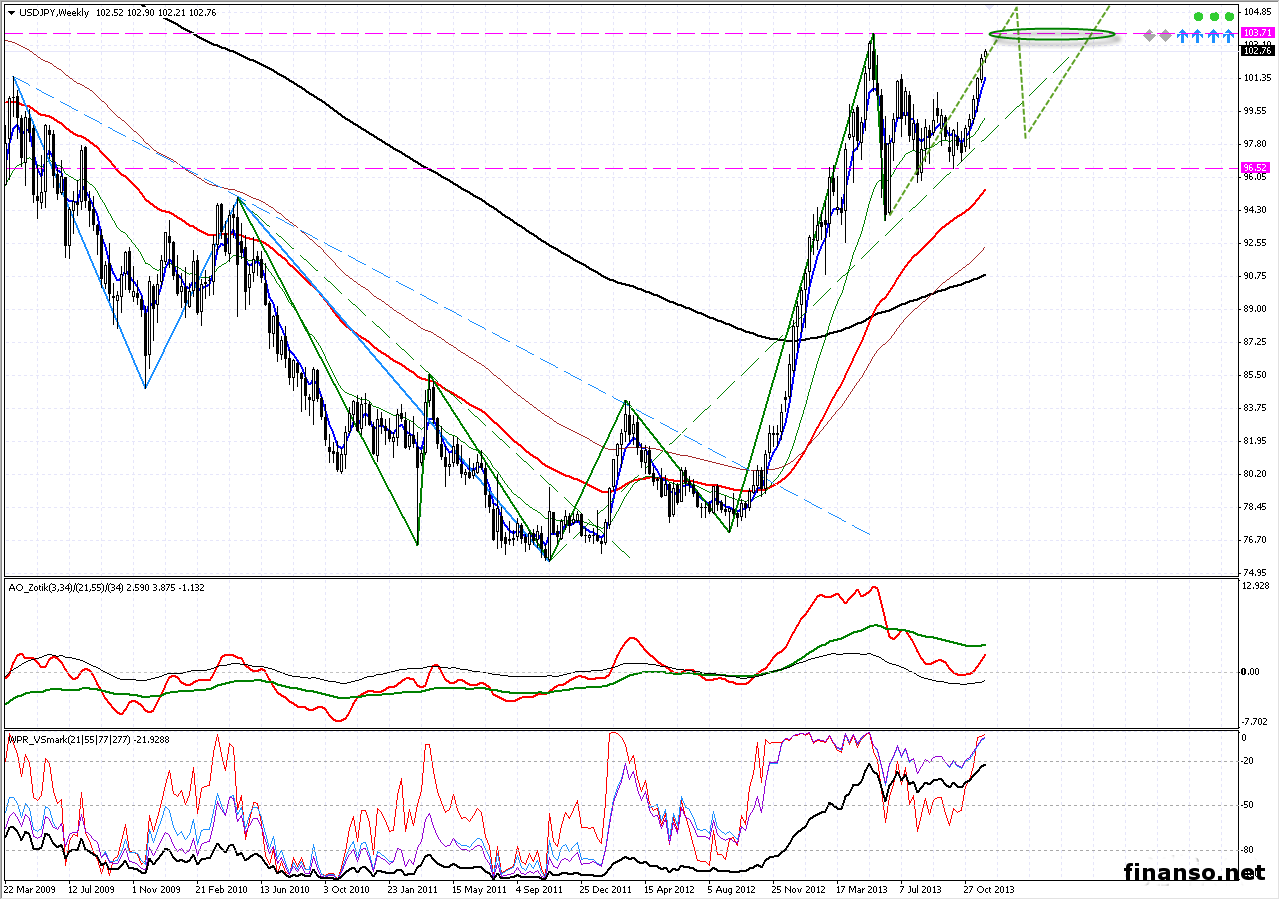Click the second gray diamond marker
1280x900 pixels.
tap(1165, 36)
